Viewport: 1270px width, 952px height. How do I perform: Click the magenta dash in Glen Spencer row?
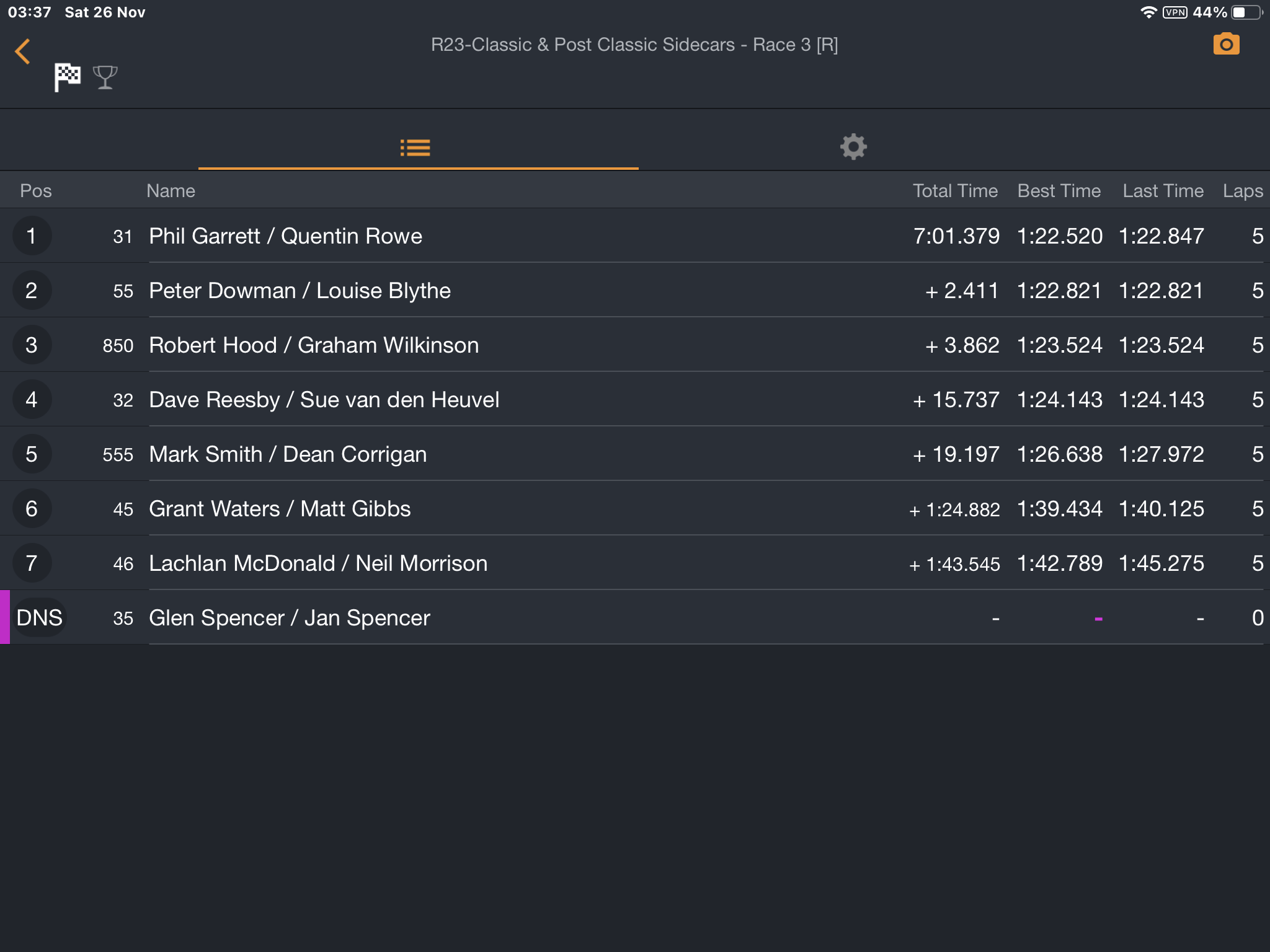coord(1098,619)
